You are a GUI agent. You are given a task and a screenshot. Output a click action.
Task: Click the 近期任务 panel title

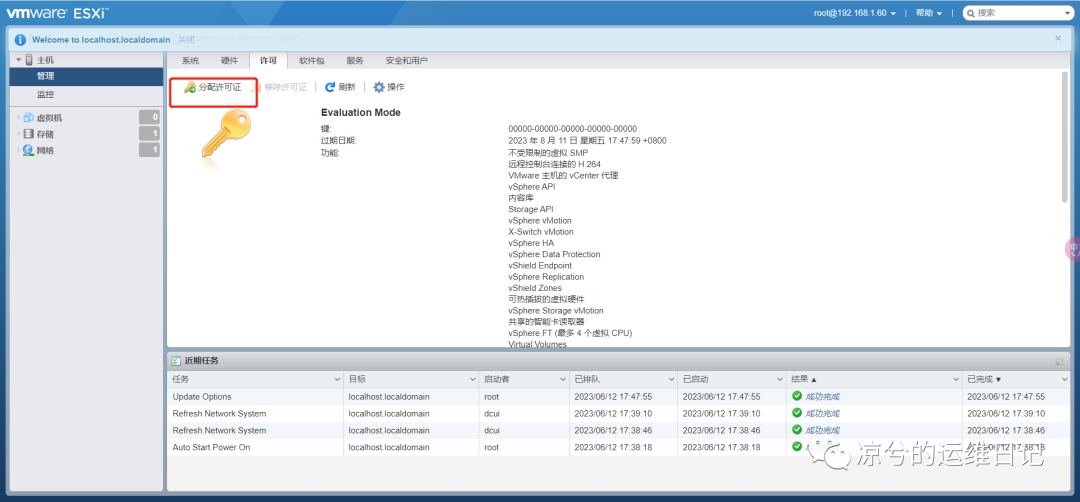[202, 360]
